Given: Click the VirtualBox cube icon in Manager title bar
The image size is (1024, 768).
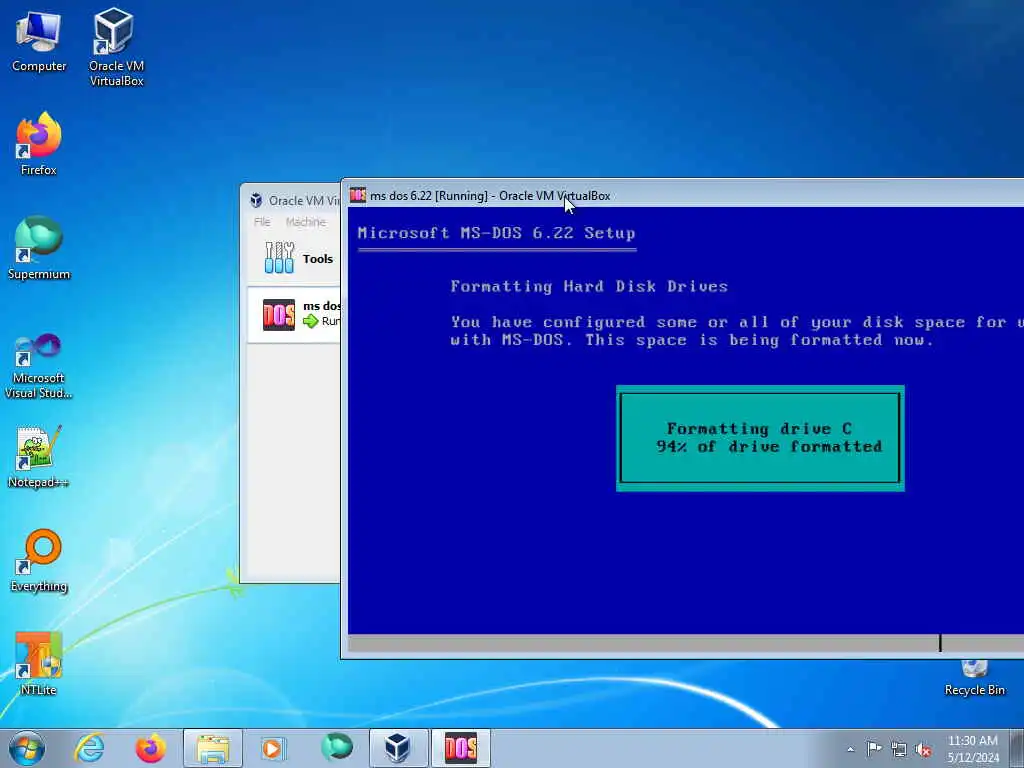Looking at the screenshot, I should click(x=257, y=200).
